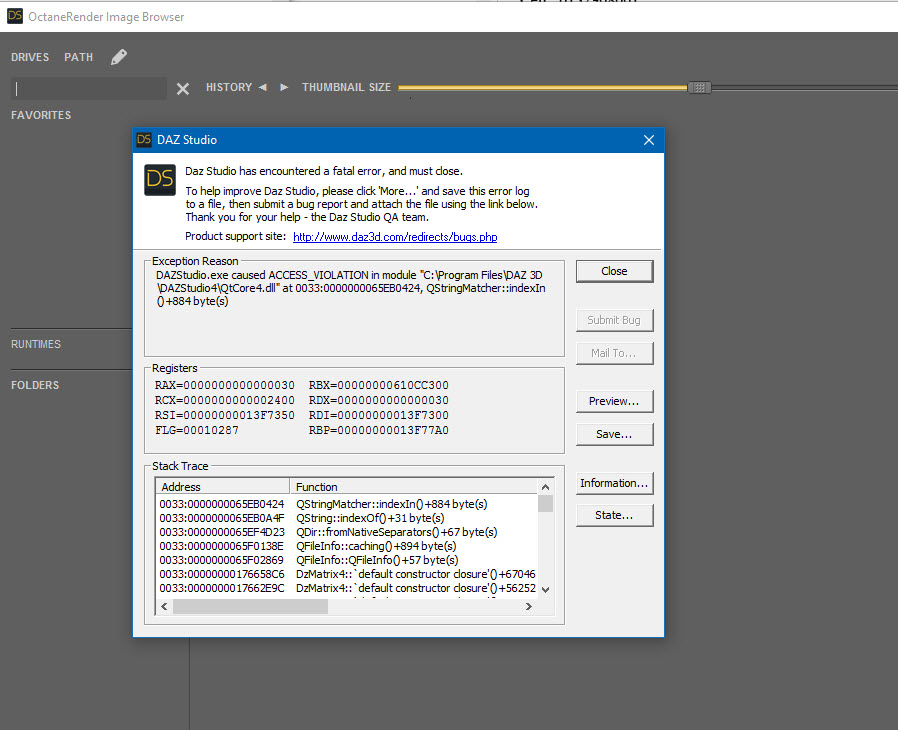Click the OctaneRender Image Browser DS logo
898x730 pixels.
[x=15, y=16]
